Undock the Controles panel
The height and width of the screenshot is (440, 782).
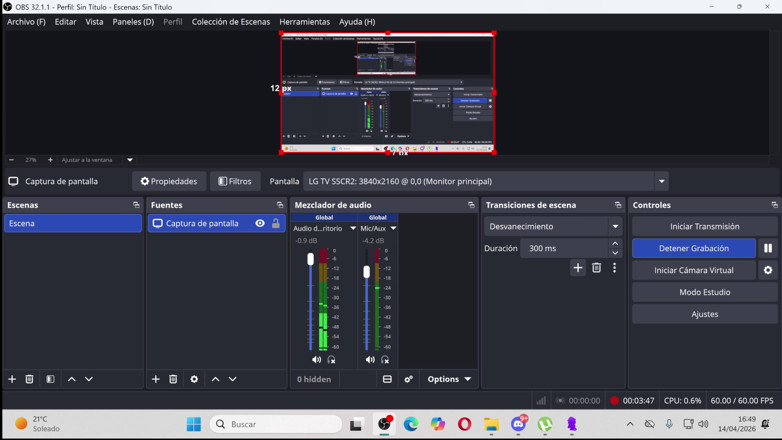(775, 205)
